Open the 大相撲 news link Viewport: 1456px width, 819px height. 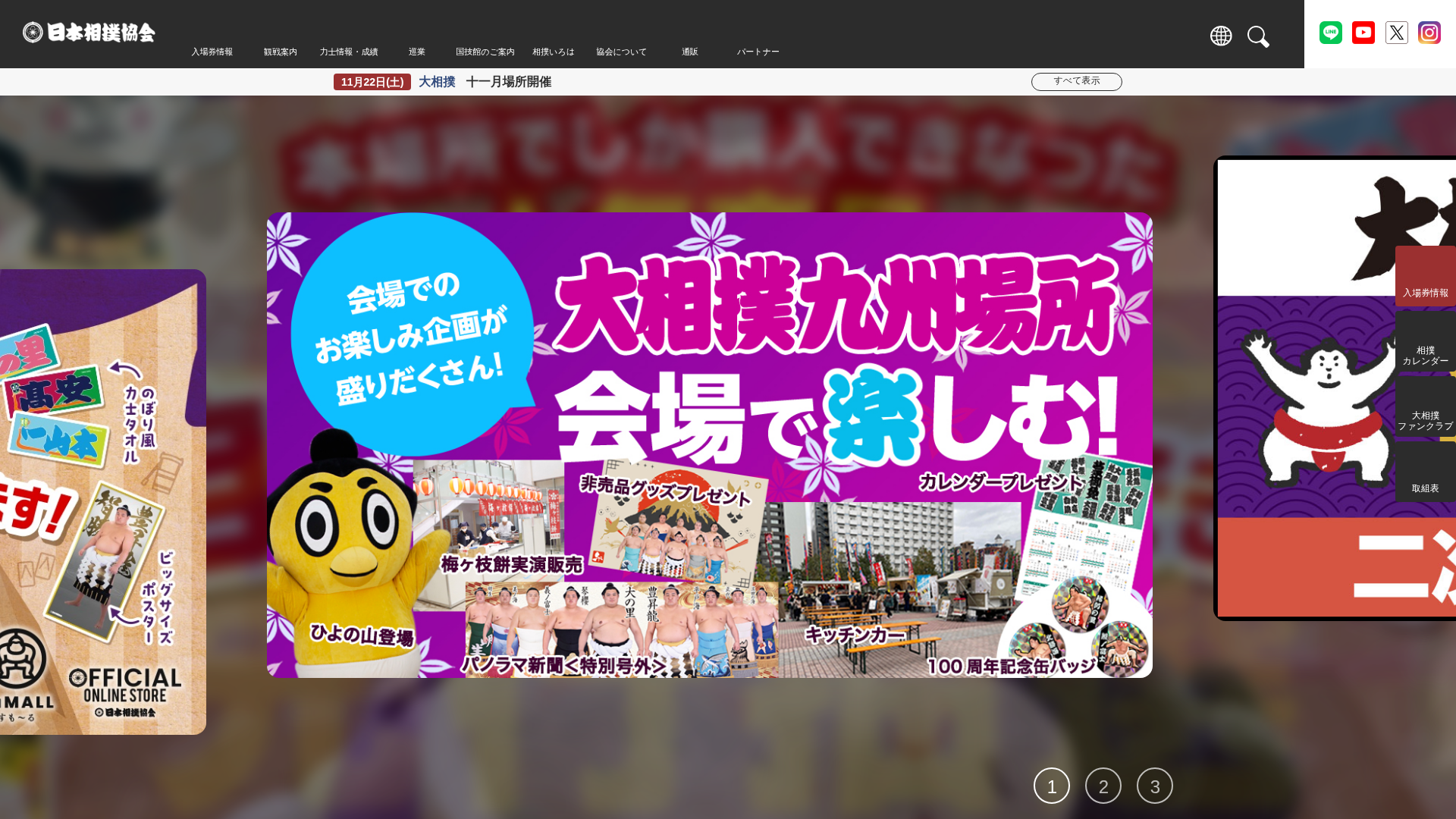pos(436,82)
